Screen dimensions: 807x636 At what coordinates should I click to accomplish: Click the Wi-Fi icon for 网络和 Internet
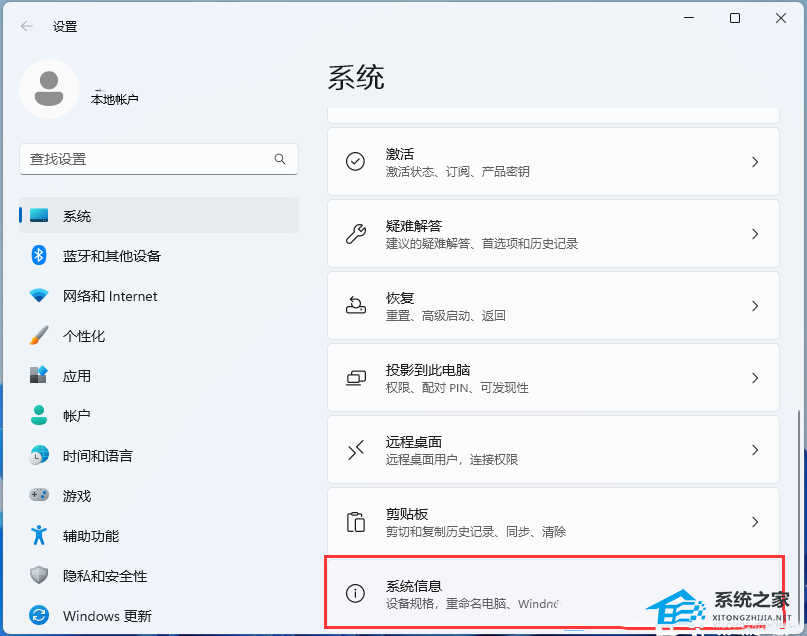tap(39, 295)
